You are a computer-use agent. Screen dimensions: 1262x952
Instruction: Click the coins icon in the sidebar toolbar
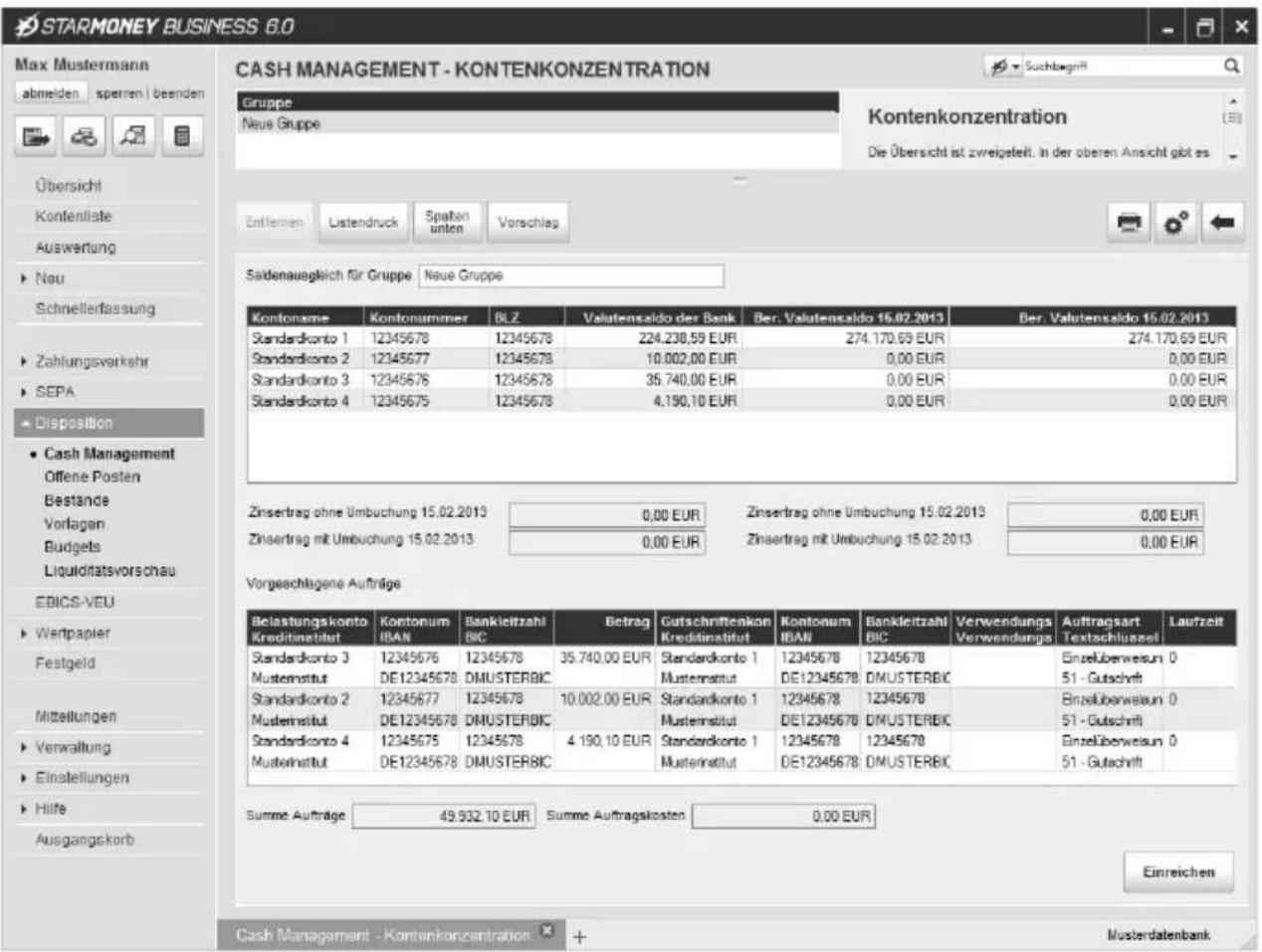(x=85, y=136)
